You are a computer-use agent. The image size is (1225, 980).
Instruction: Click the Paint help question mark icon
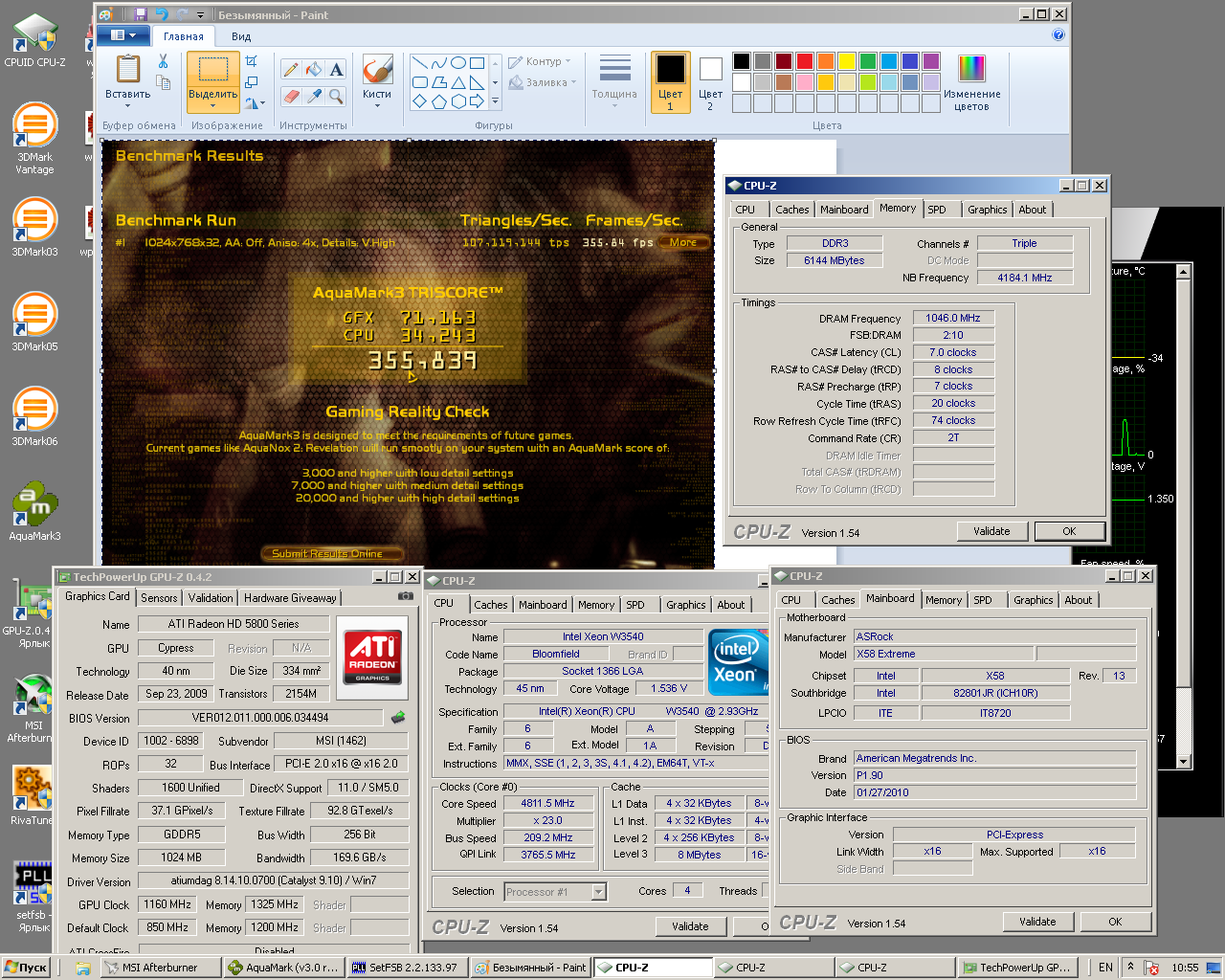[1058, 35]
